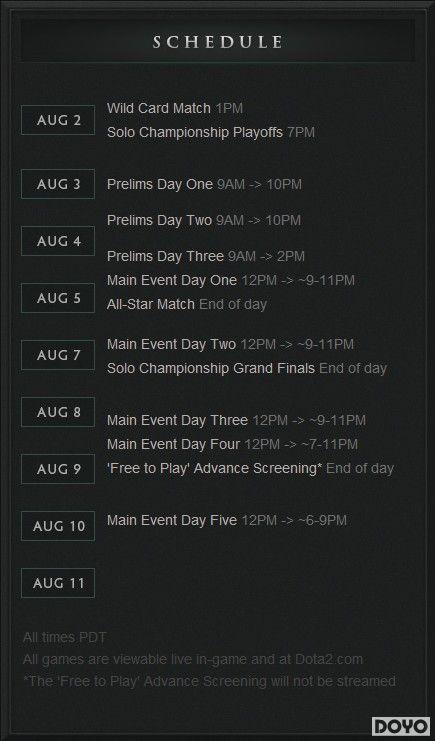Pick the AUG 7 date box
The width and height of the screenshot is (435, 741).
[x=58, y=355]
